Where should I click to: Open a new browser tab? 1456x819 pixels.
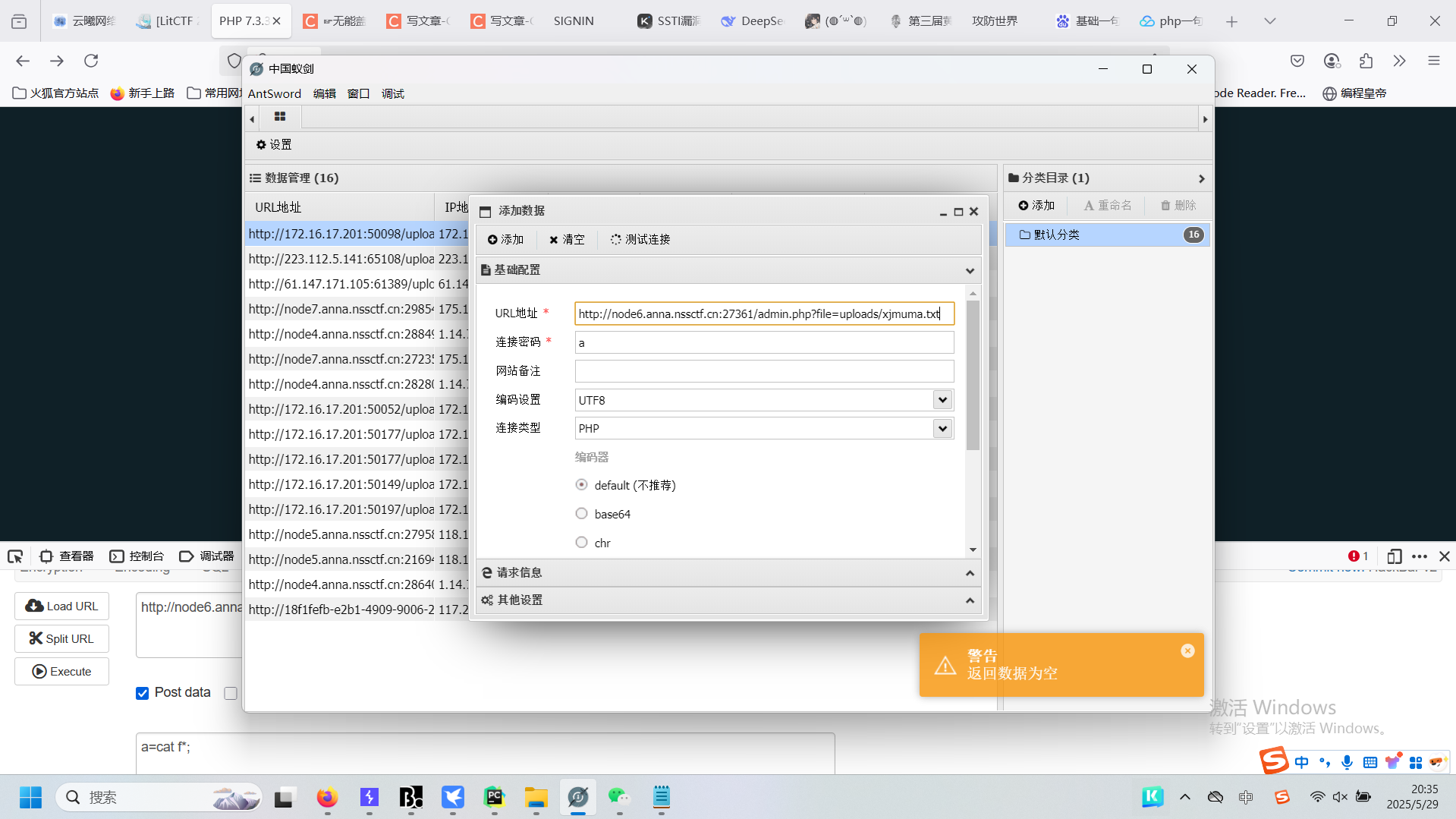pyautogui.click(x=1231, y=21)
